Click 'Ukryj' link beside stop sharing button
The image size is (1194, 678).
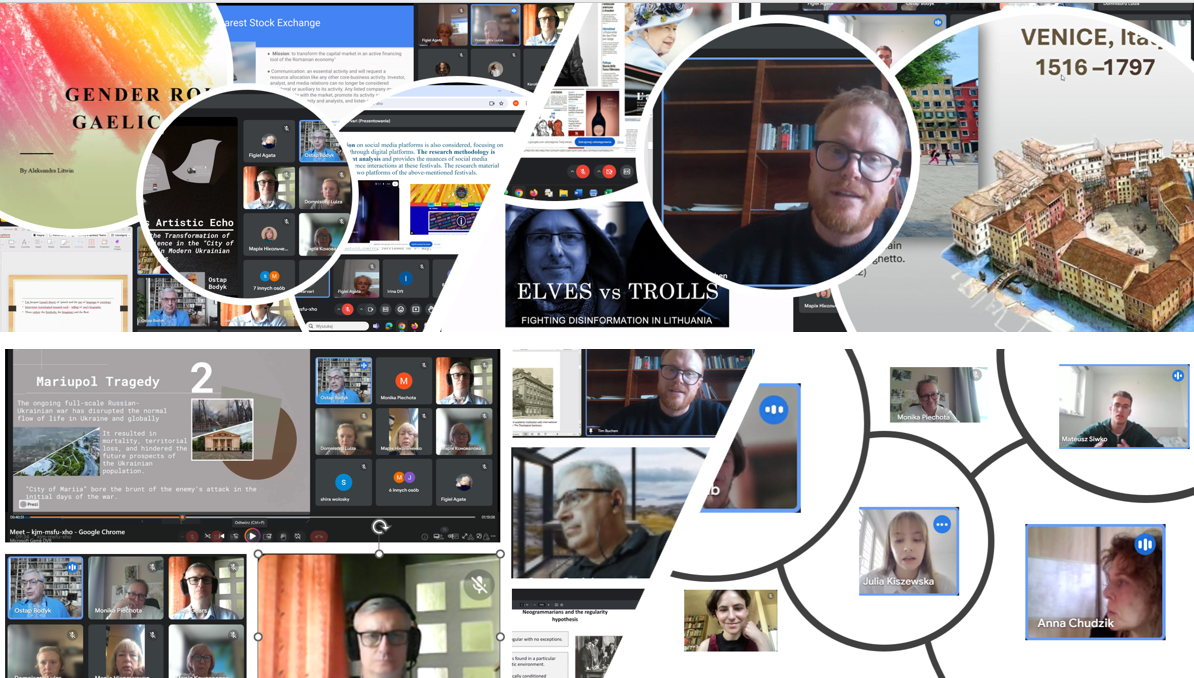click(x=621, y=142)
